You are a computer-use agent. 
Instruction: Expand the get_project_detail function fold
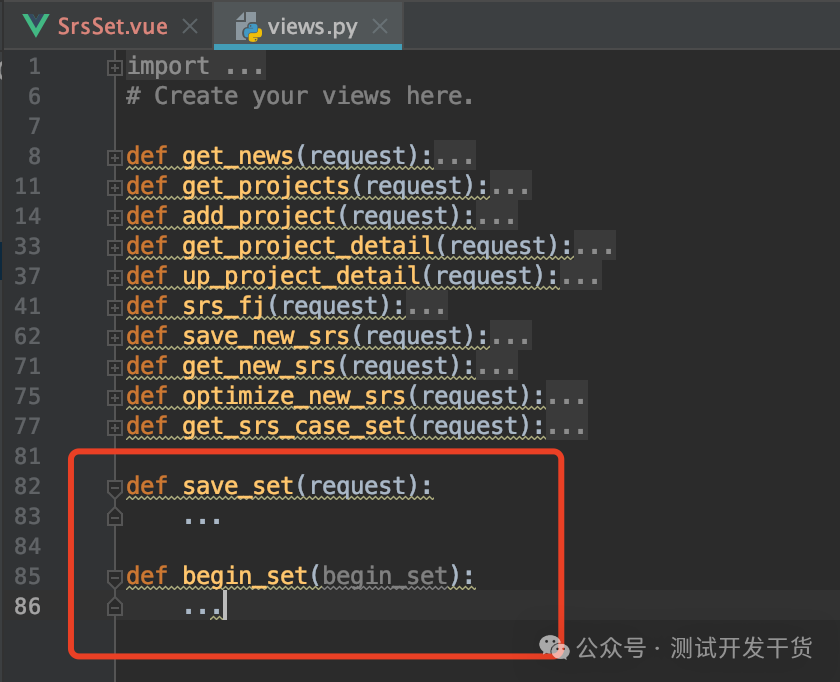coord(114,248)
